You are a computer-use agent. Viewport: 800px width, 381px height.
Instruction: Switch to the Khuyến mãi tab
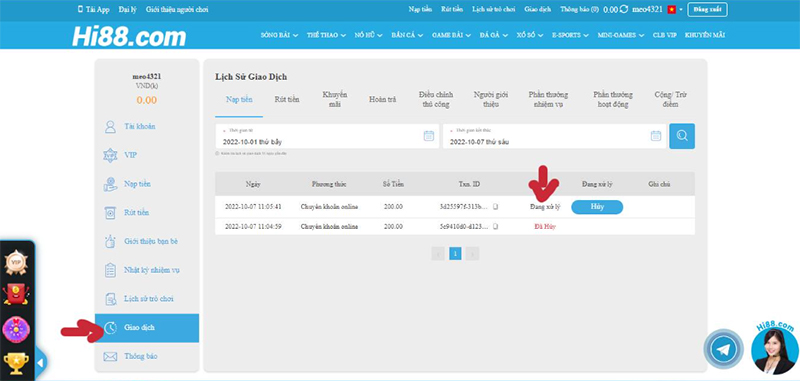335,99
